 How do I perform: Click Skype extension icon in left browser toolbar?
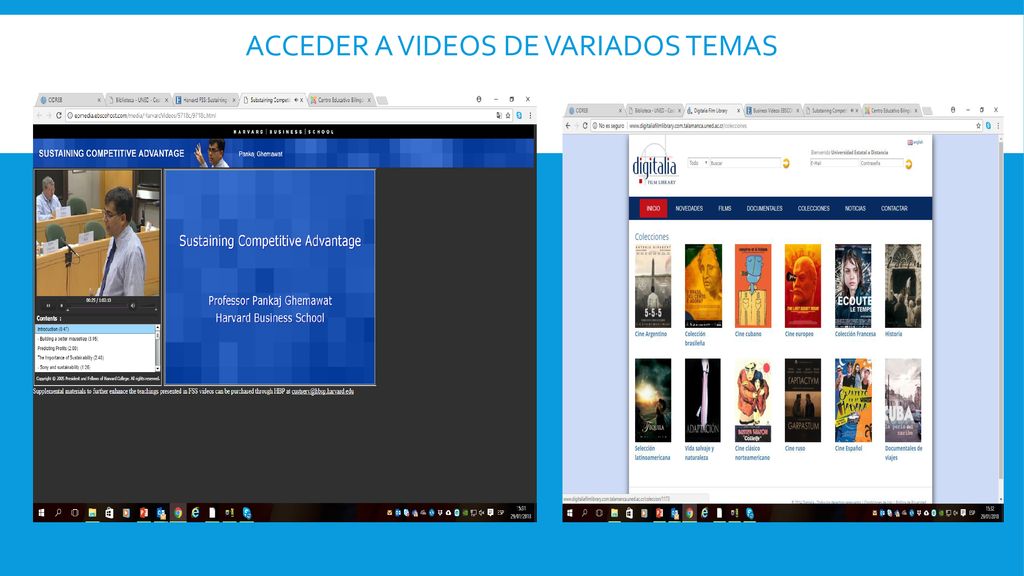pyautogui.click(x=519, y=116)
